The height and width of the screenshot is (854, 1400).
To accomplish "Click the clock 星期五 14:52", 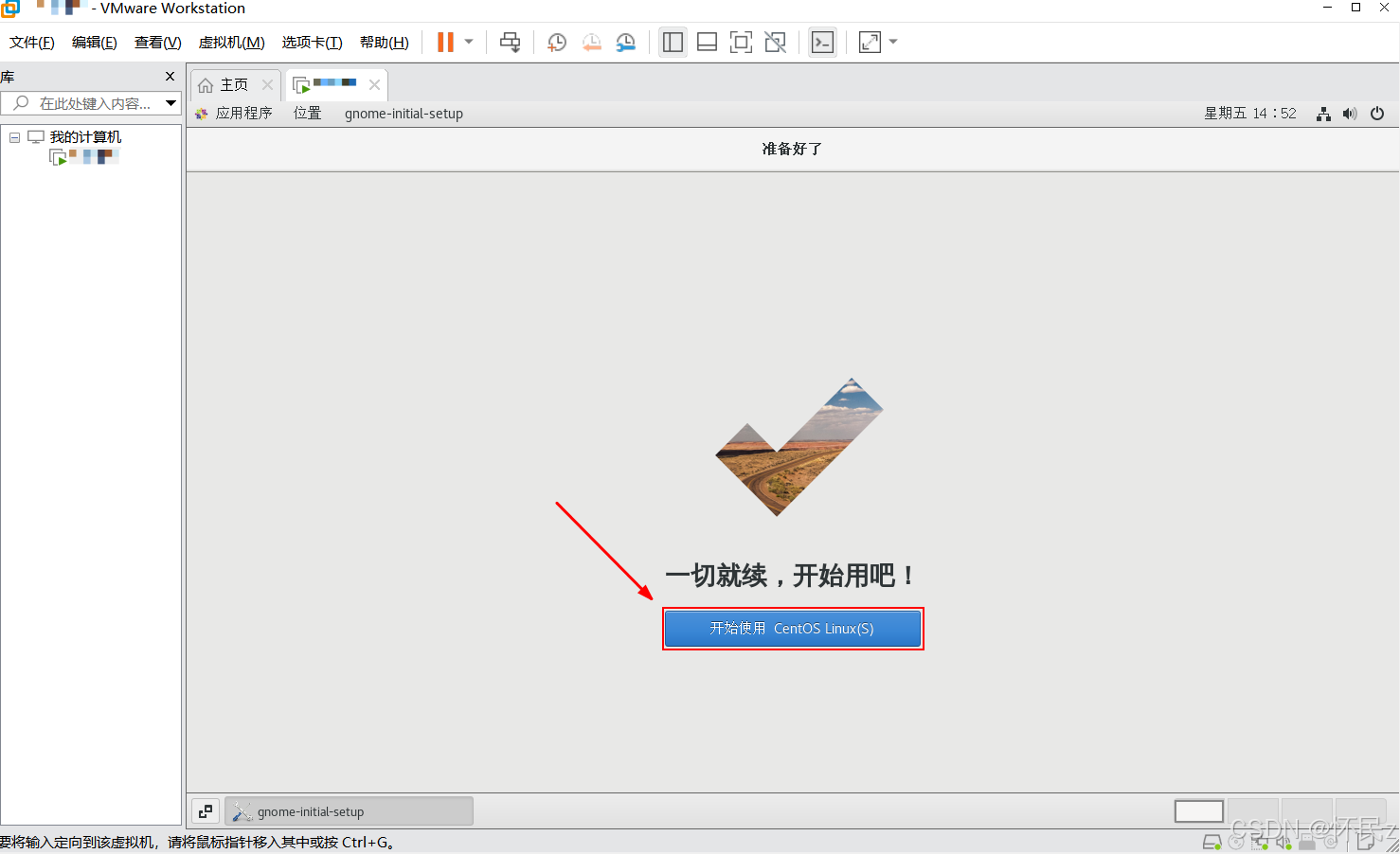I will pos(1250,114).
